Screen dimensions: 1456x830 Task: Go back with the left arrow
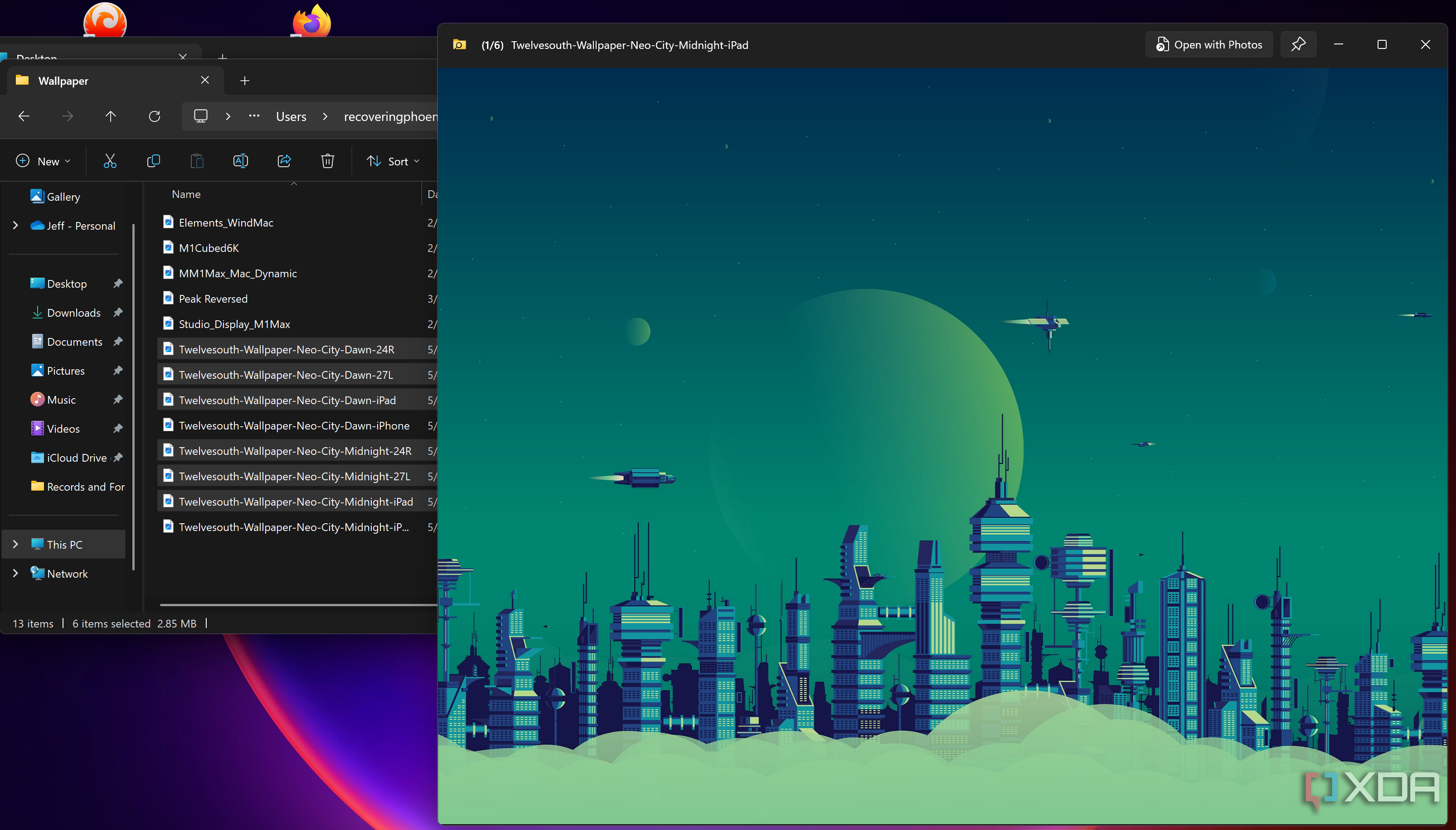pos(24,116)
